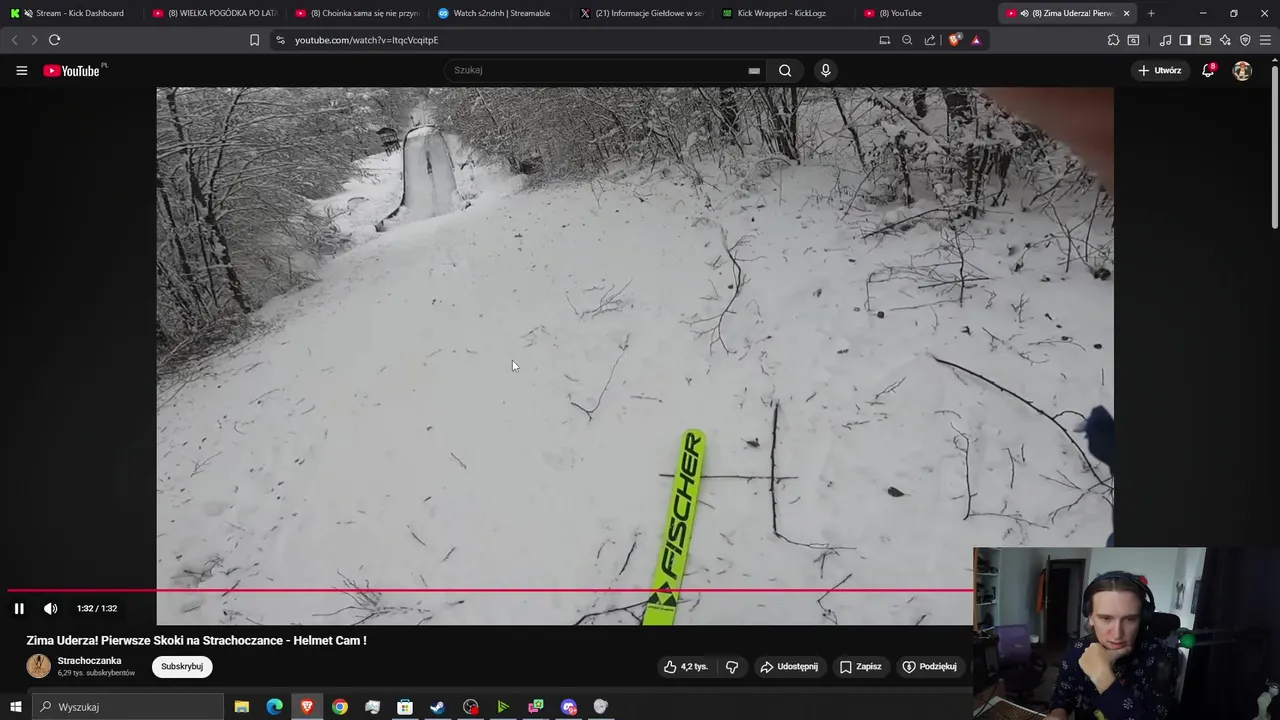Click the video title Zima Uderza text
This screenshot has height=720, width=1280.
196,640
